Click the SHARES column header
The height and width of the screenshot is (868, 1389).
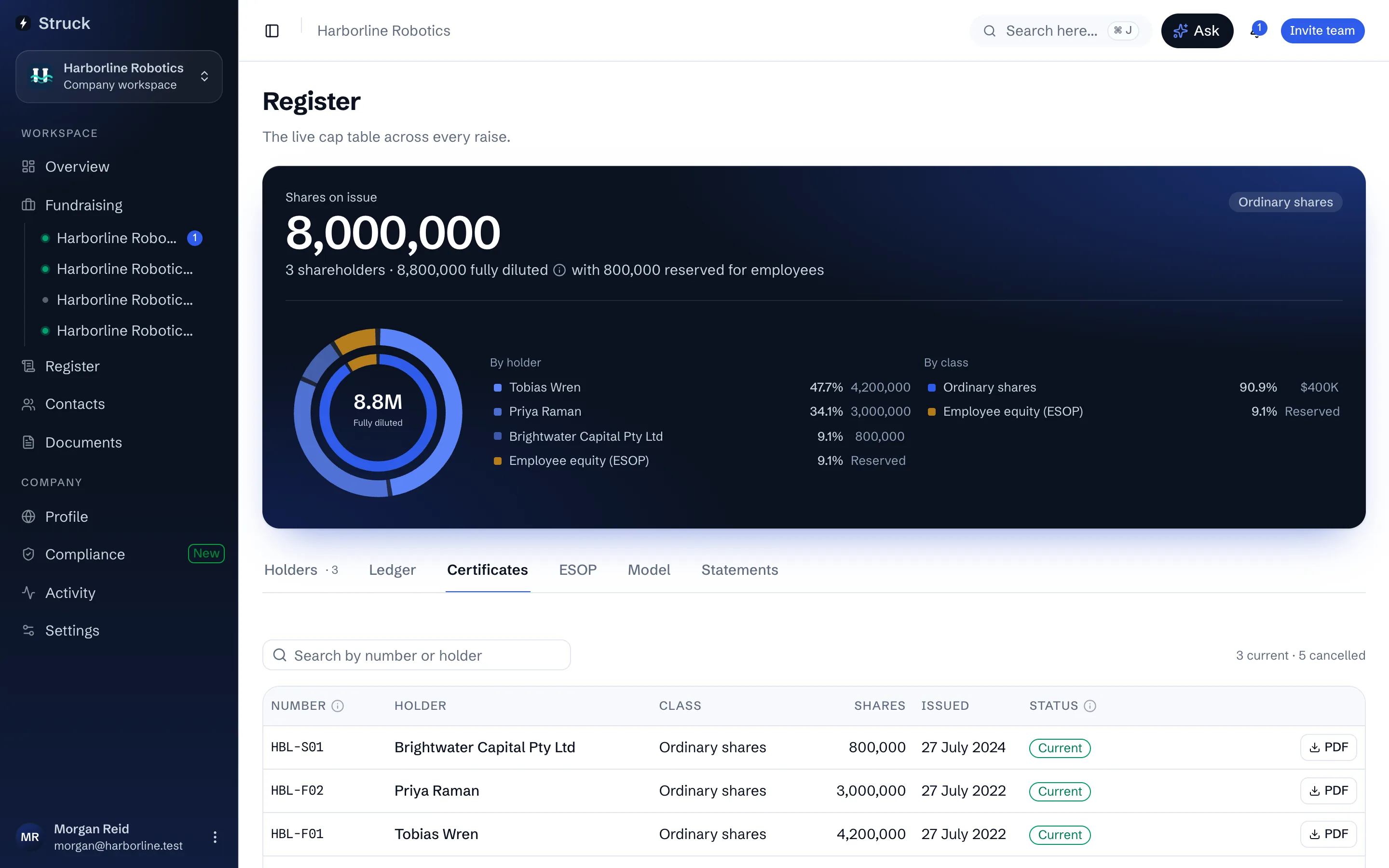879,705
